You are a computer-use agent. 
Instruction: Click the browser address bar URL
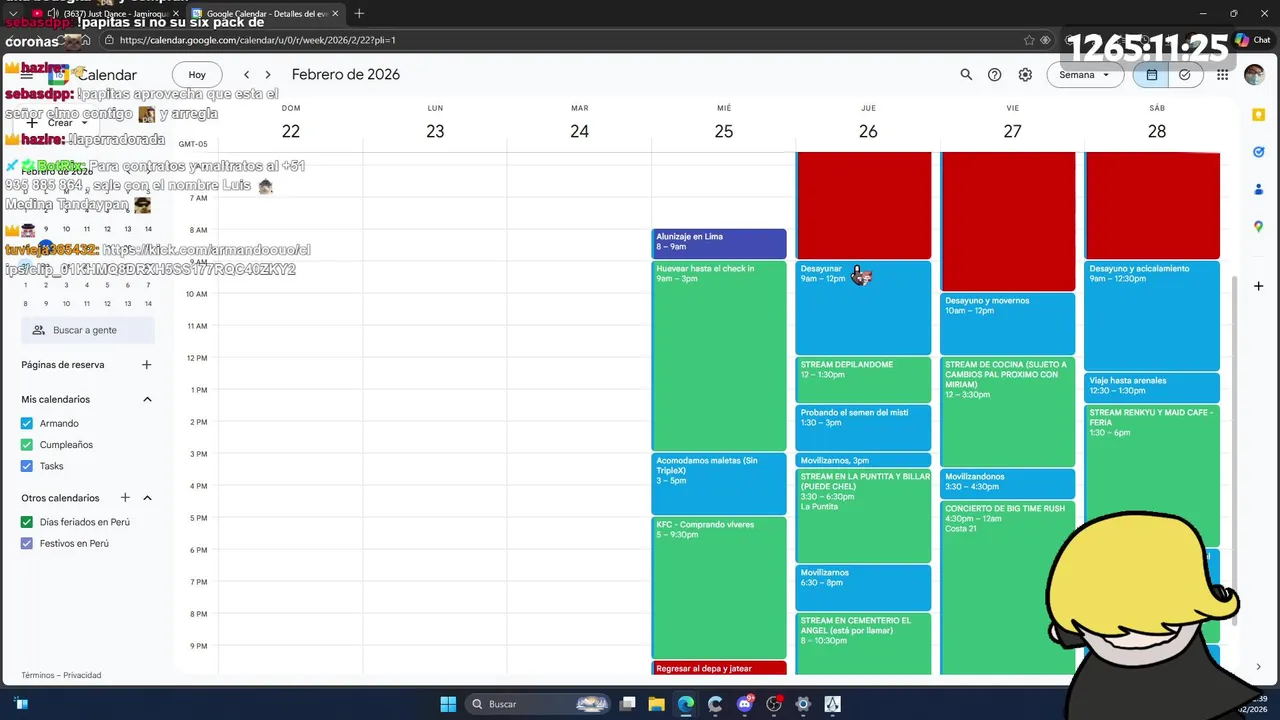pyautogui.click(x=258, y=40)
